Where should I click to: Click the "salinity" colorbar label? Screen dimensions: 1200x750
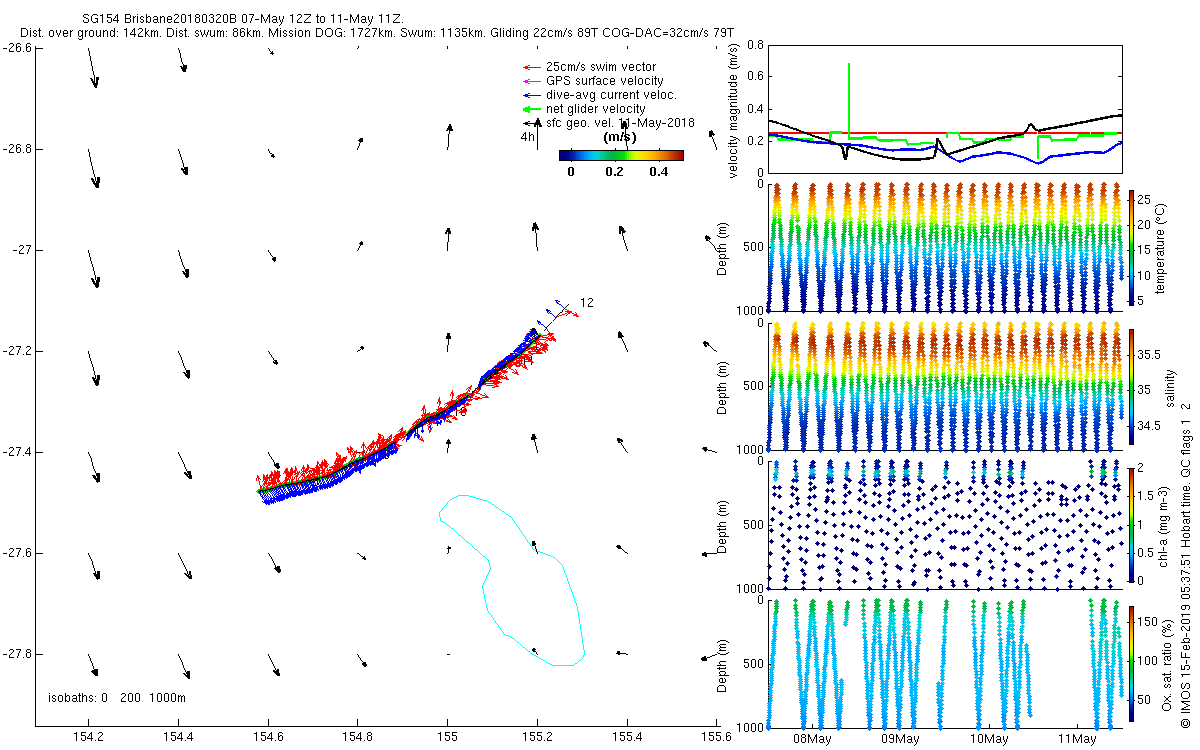[1169, 388]
